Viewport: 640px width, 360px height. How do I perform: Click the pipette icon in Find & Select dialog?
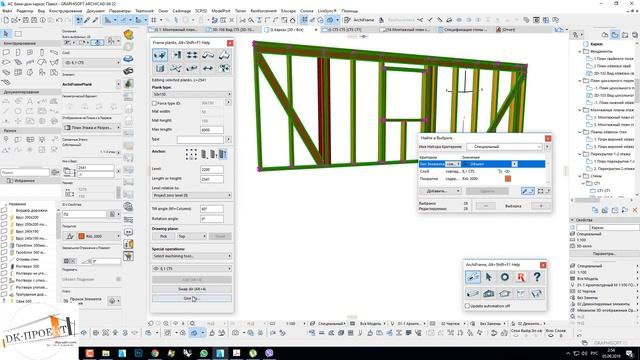tap(528, 191)
